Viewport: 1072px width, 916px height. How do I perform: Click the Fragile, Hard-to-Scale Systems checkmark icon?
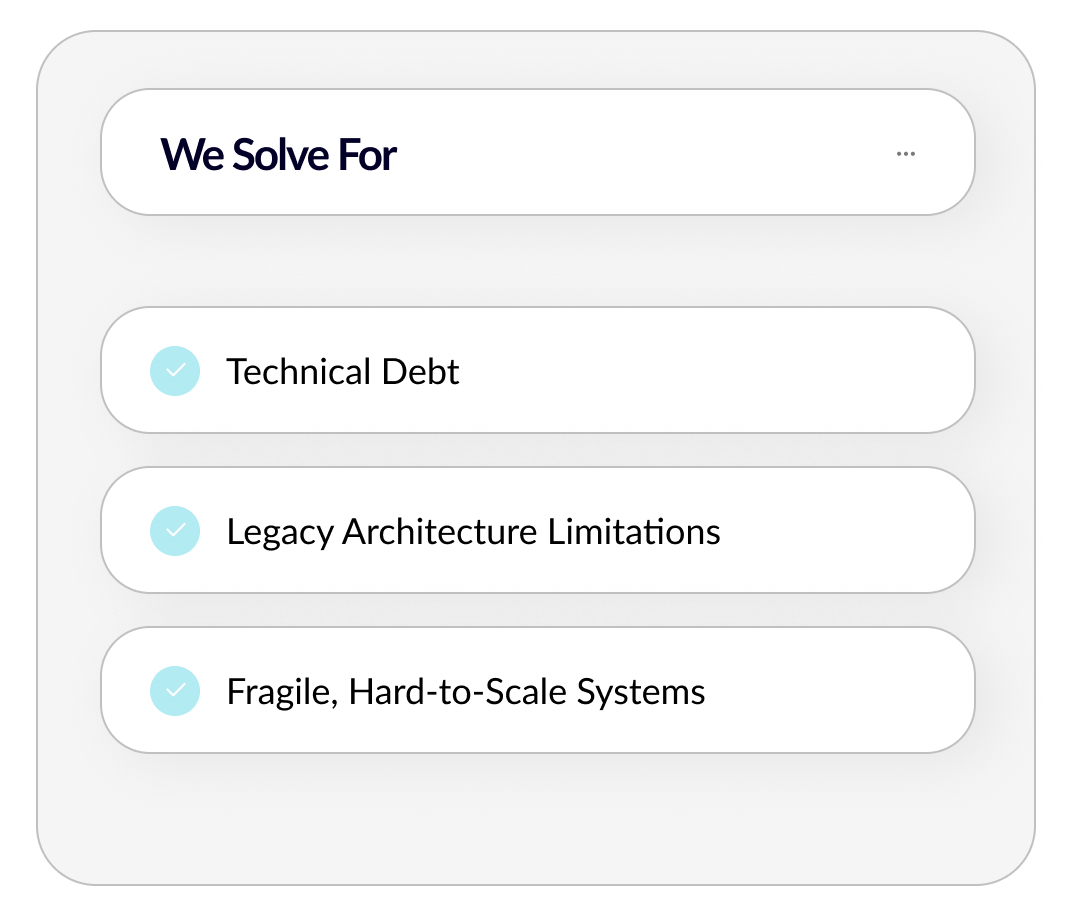click(x=175, y=691)
